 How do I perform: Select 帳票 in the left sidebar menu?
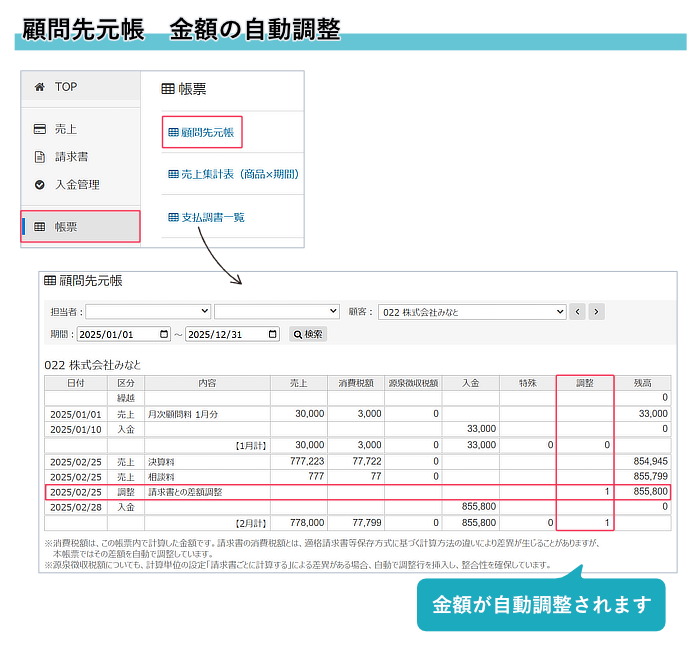(x=80, y=227)
